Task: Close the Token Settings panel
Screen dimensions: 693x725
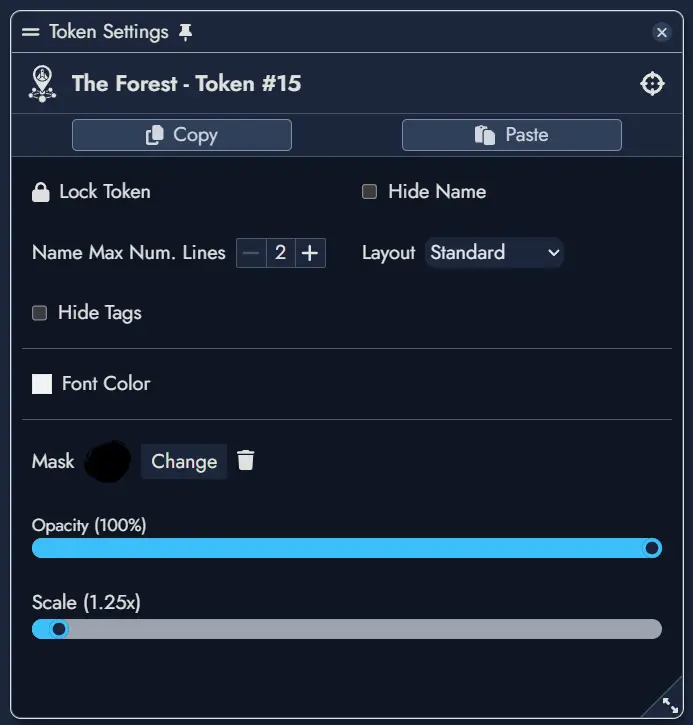Action: tap(661, 32)
